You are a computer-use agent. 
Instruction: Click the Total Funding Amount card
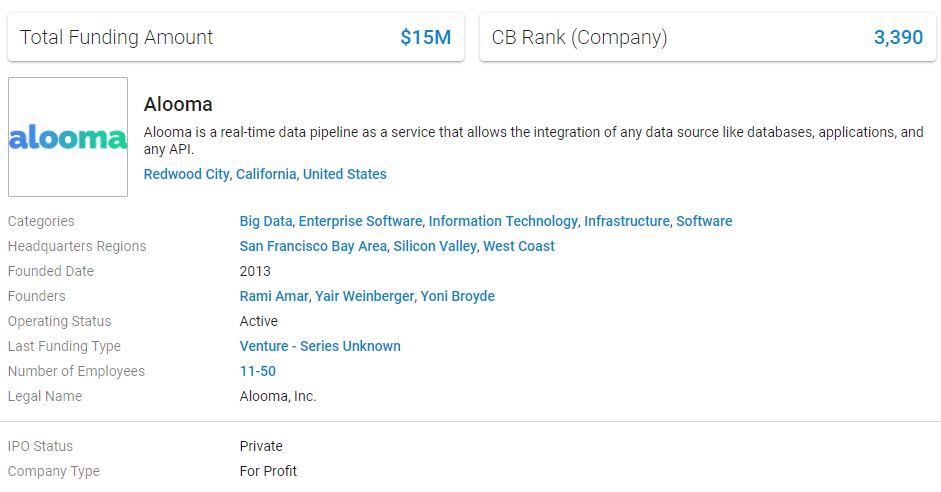(236, 37)
